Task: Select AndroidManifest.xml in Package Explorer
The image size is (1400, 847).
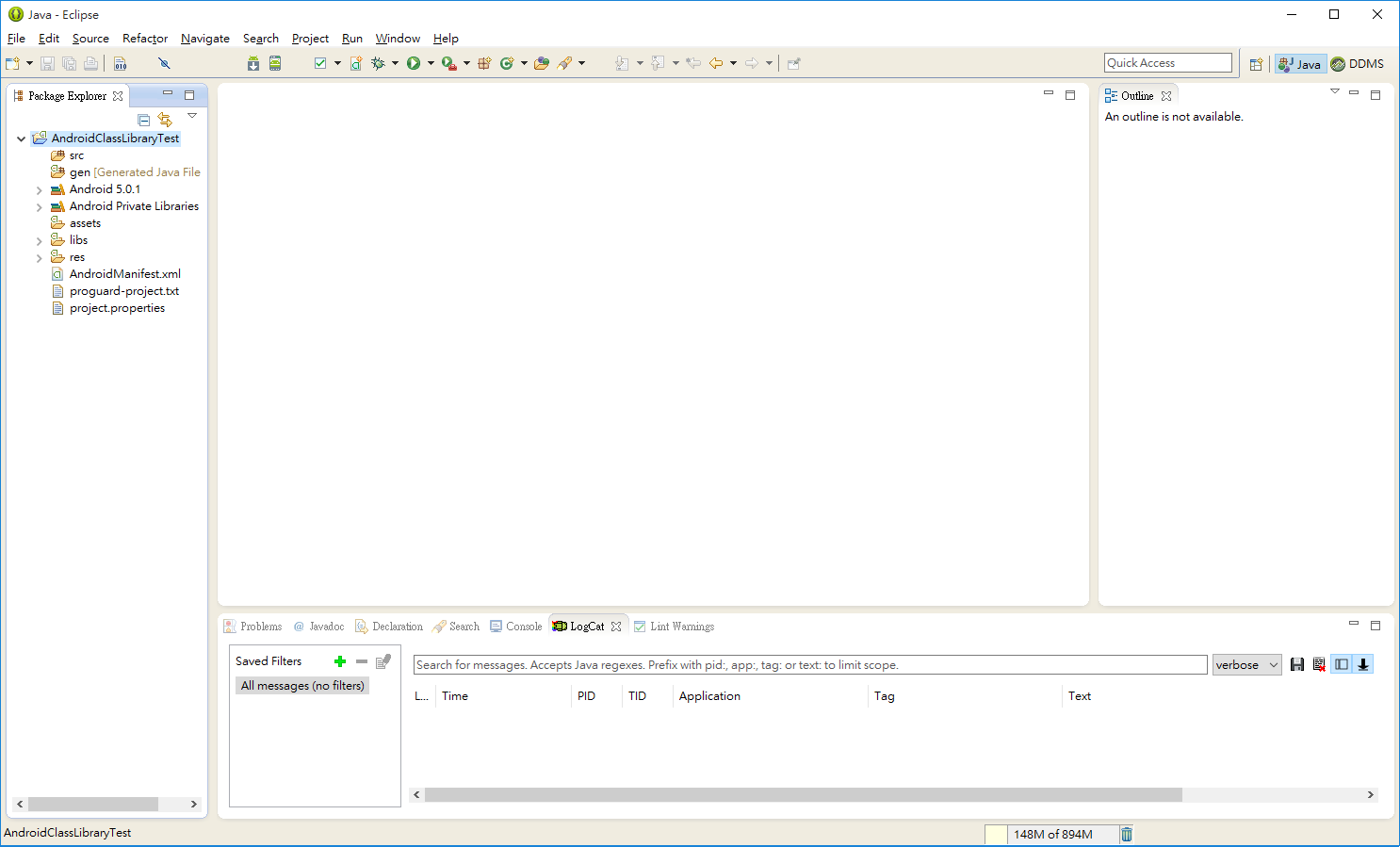Action: (x=116, y=274)
